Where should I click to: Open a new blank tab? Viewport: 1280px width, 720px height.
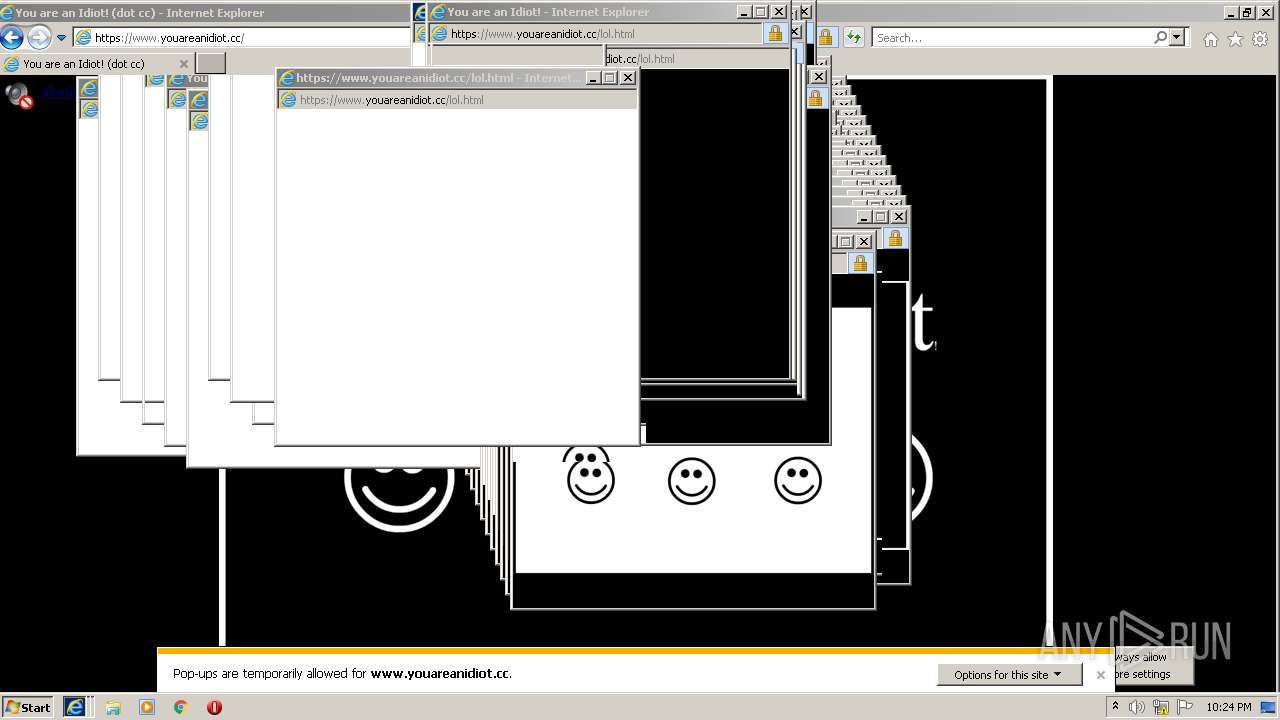[x=210, y=64]
